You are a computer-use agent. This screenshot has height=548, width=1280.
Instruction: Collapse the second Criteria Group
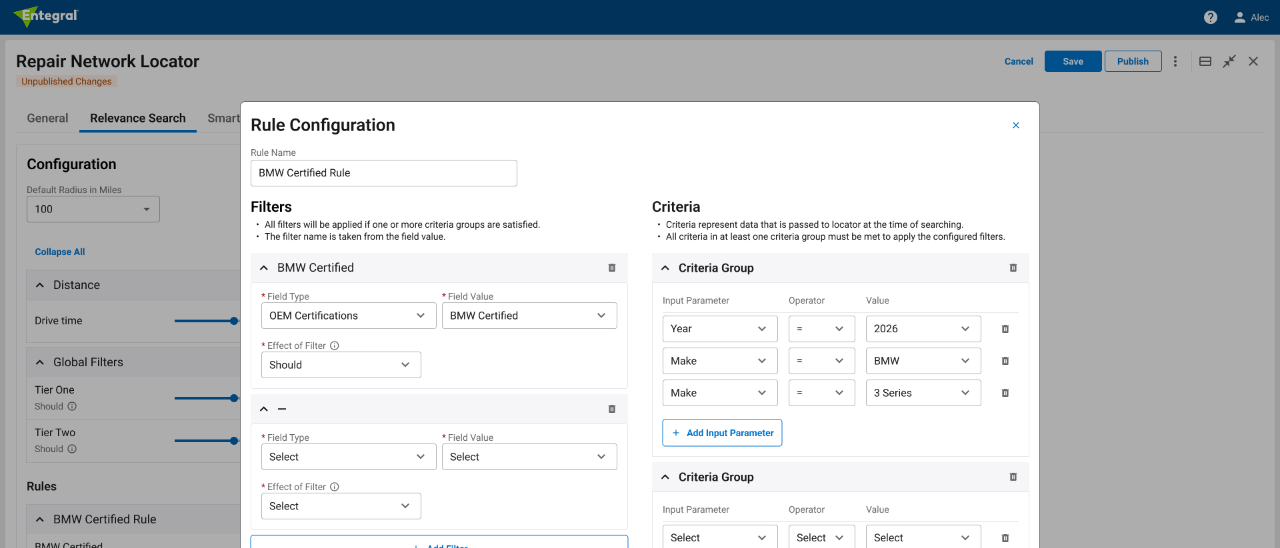(665, 477)
